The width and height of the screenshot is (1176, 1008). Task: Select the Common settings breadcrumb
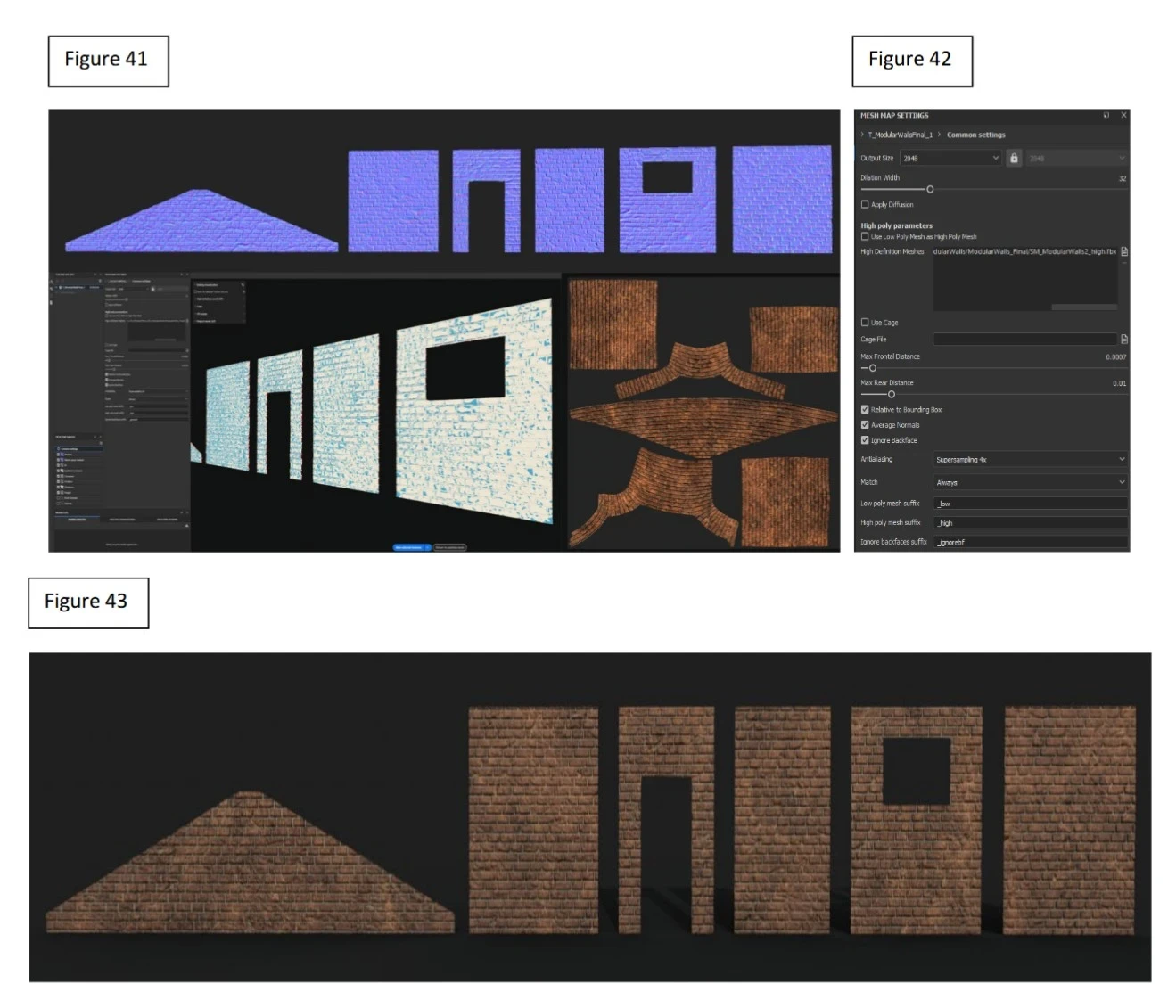[975, 135]
